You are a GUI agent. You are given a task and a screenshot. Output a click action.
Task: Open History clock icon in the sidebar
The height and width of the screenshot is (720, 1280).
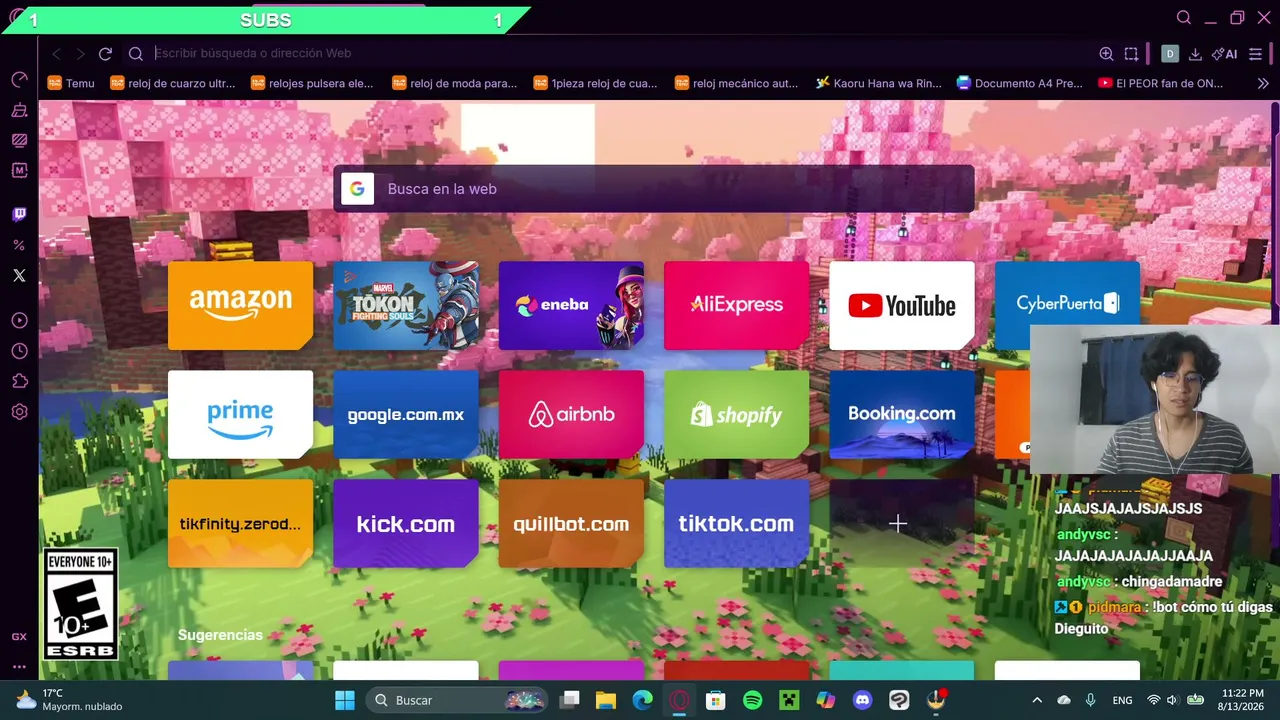point(19,351)
